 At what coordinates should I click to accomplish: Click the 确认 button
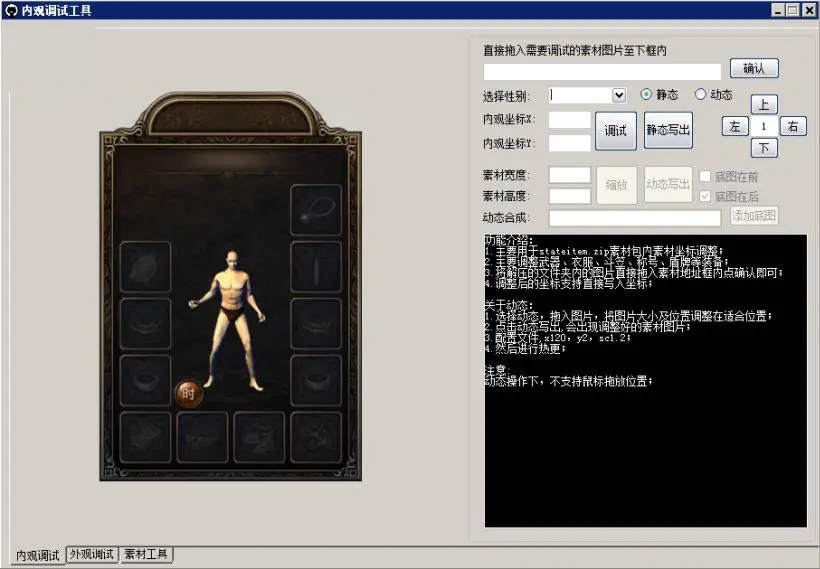(x=754, y=68)
